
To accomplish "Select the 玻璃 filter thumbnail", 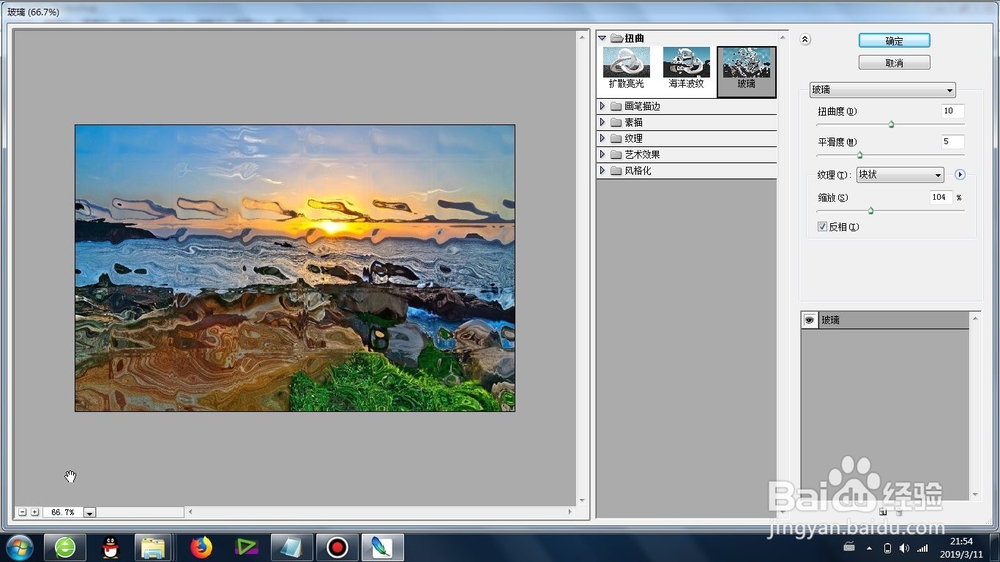I will [746, 71].
